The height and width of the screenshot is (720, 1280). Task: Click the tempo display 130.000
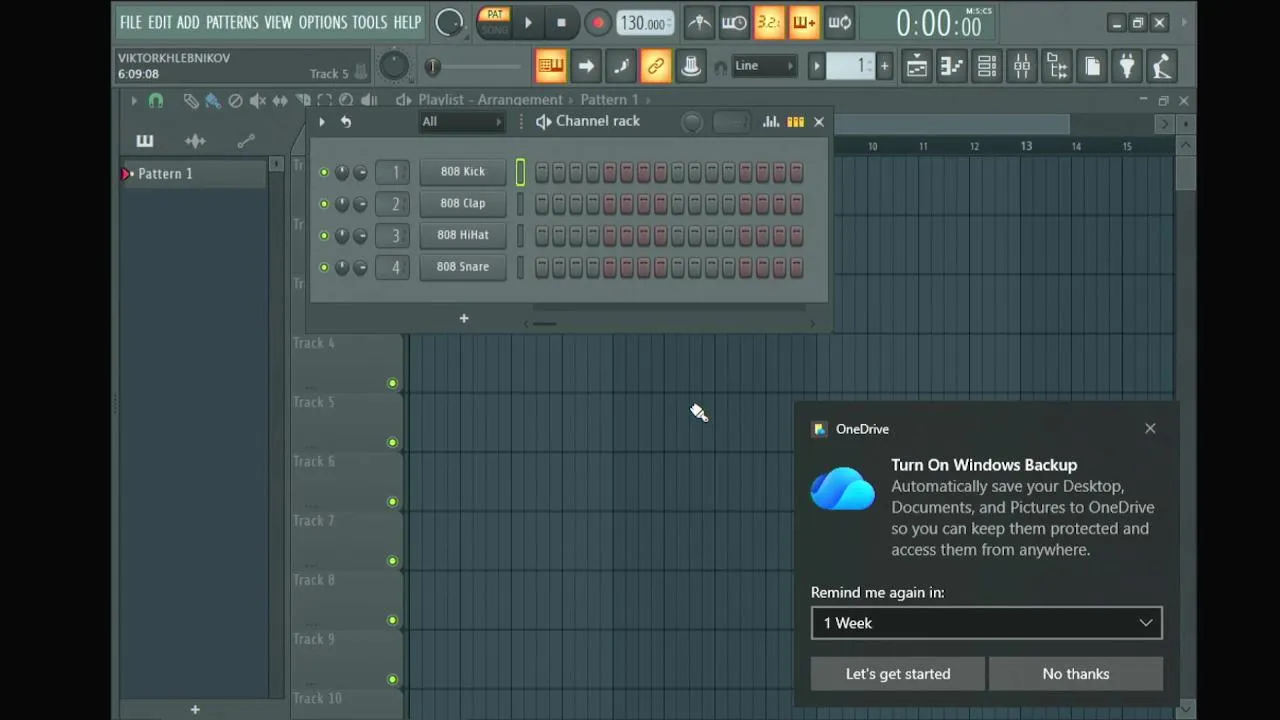click(644, 22)
